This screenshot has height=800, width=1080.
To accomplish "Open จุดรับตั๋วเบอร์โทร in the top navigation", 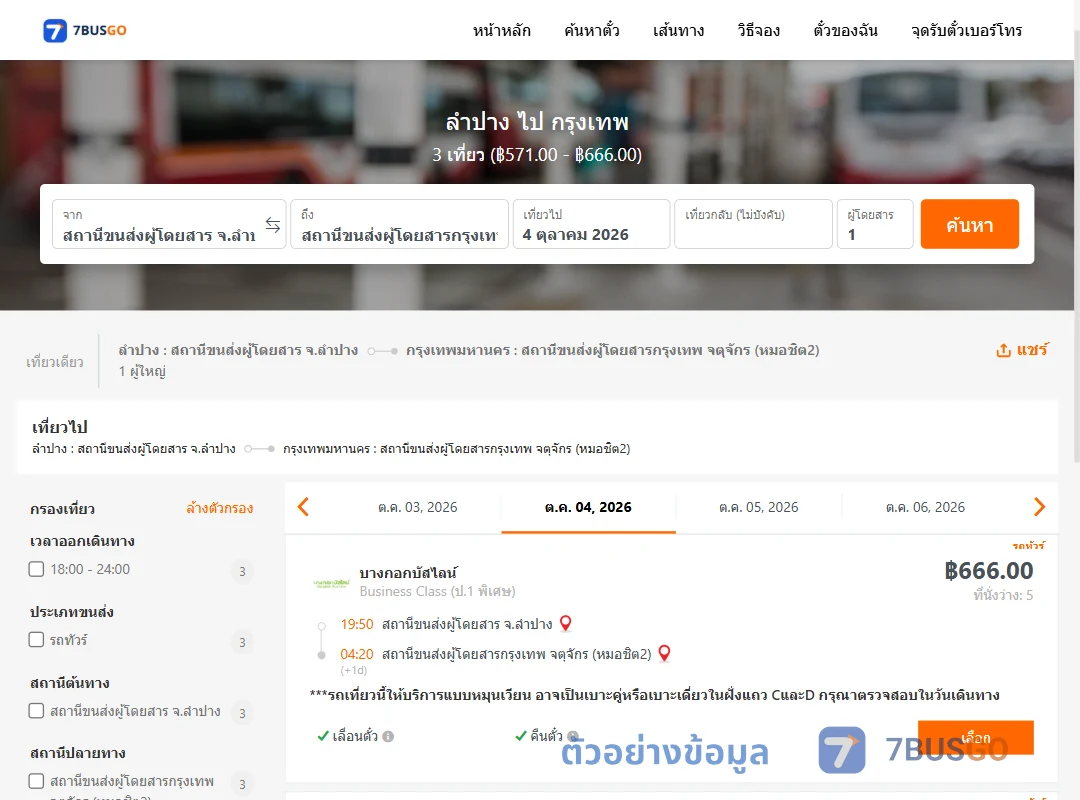I will click(x=966, y=30).
